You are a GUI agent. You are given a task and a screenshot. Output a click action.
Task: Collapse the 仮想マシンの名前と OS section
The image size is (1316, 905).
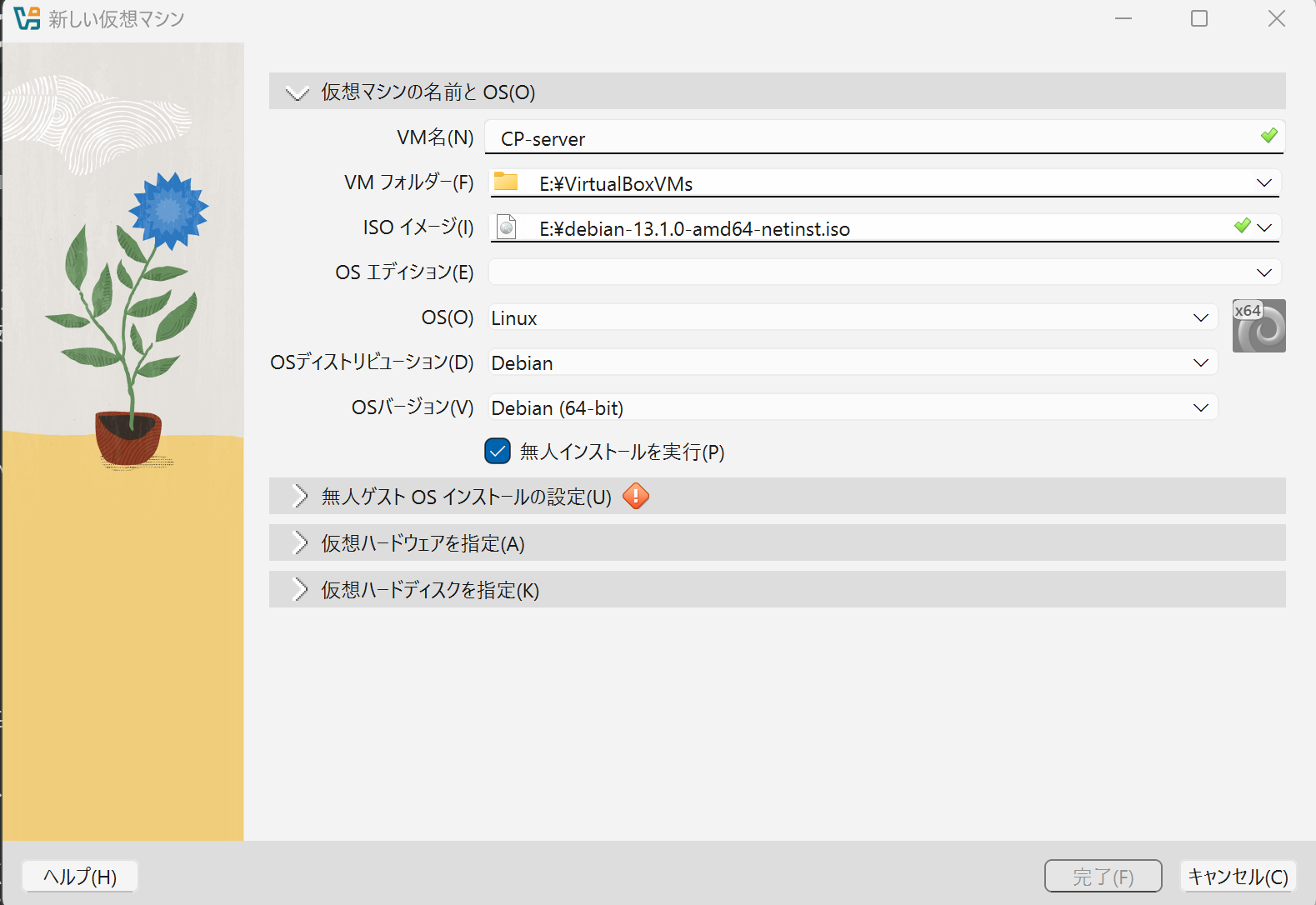tap(777, 92)
